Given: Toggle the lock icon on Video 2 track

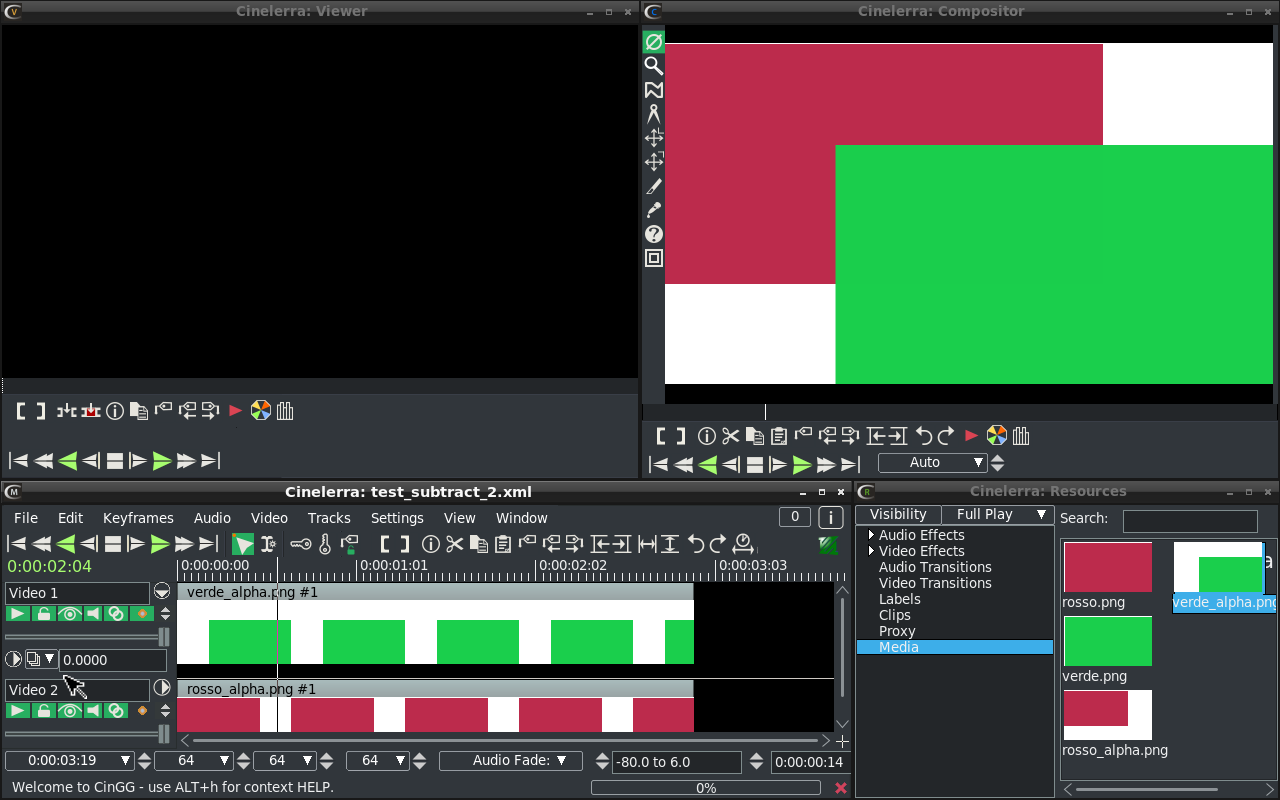Looking at the screenshot, I should tap(43, 711).
